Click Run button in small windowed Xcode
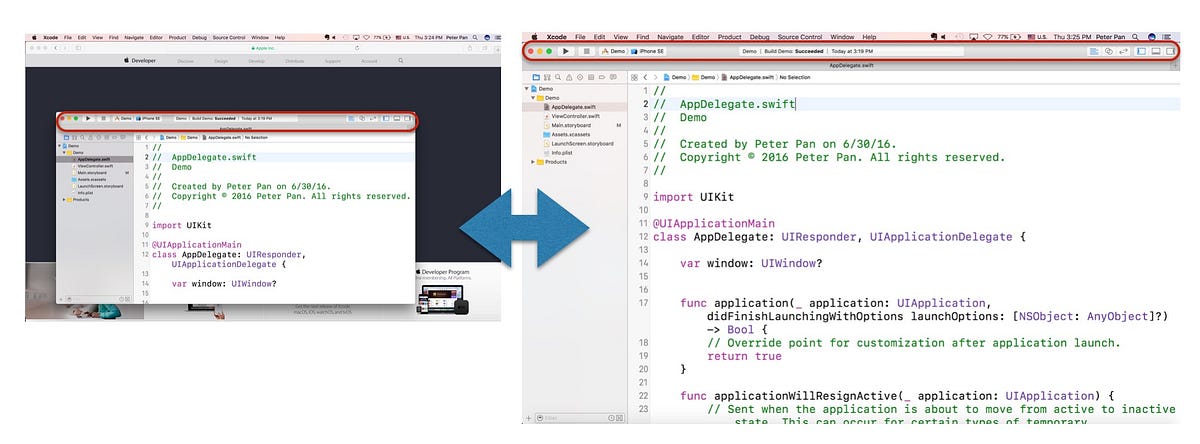Viewport: 1200px width, 444px height. [x=88, y=118]
